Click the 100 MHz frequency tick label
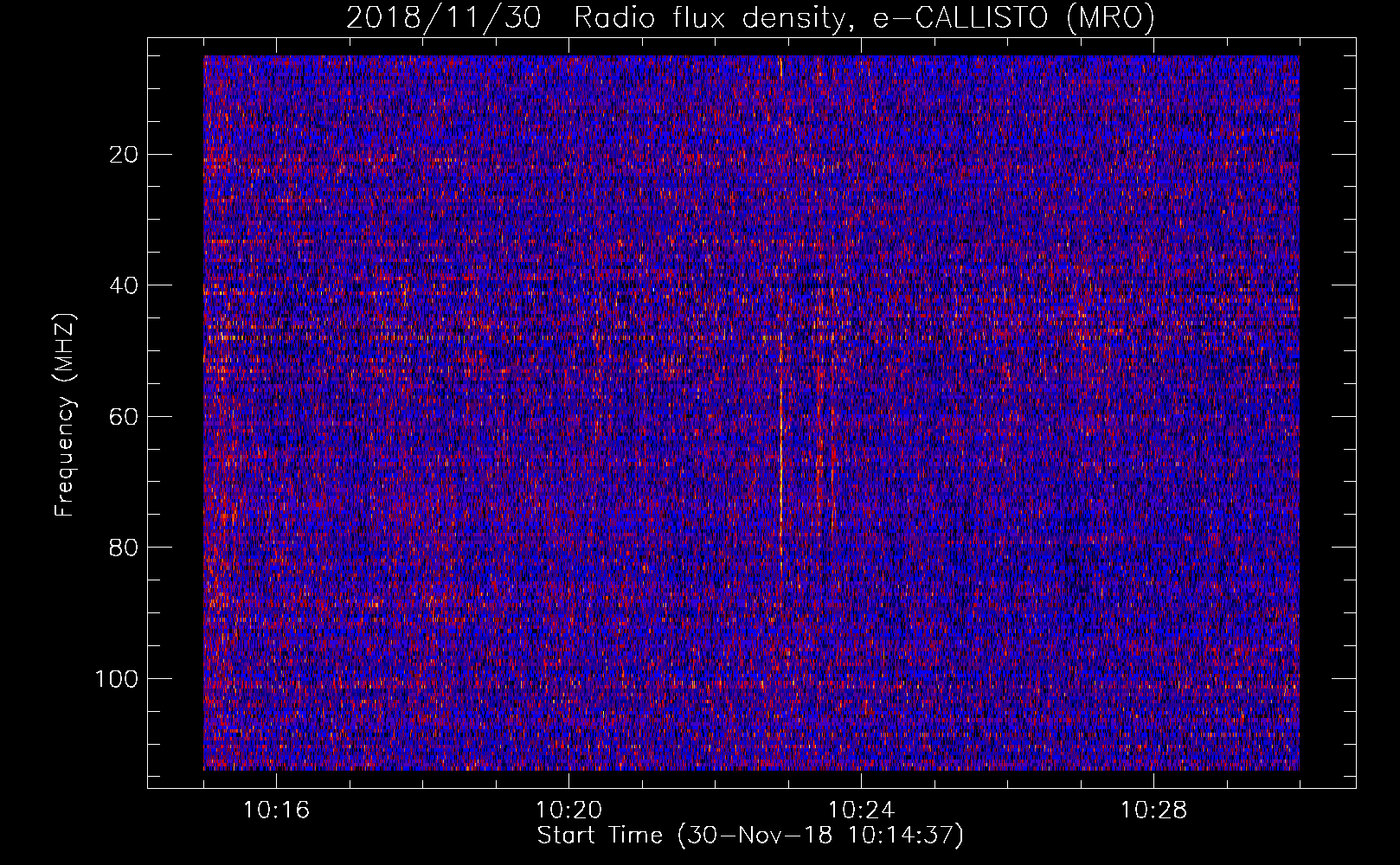Image resolution: width=1400 pixels, height=865 pixels. click(118, 679)
